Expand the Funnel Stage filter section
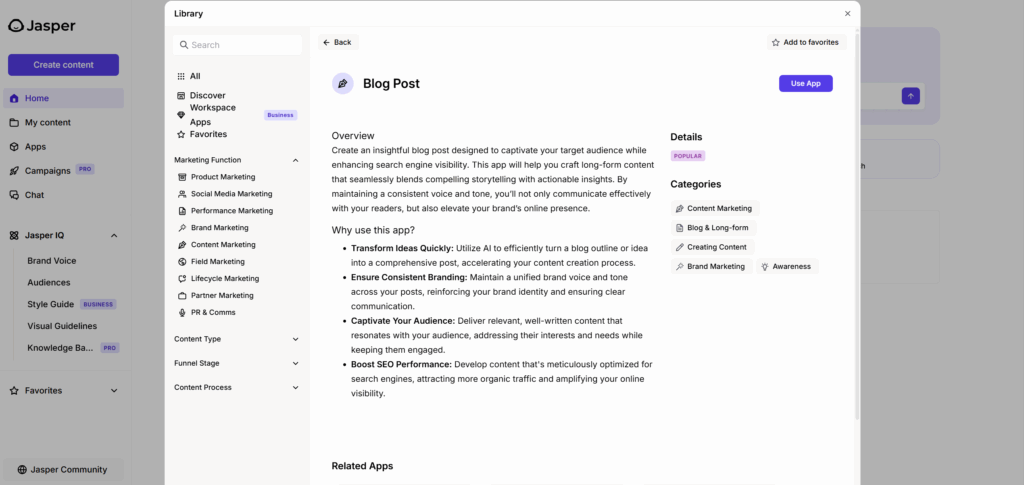Image resolution: width=1024 pixels, height=485 pixels. [x=295, y=363]
